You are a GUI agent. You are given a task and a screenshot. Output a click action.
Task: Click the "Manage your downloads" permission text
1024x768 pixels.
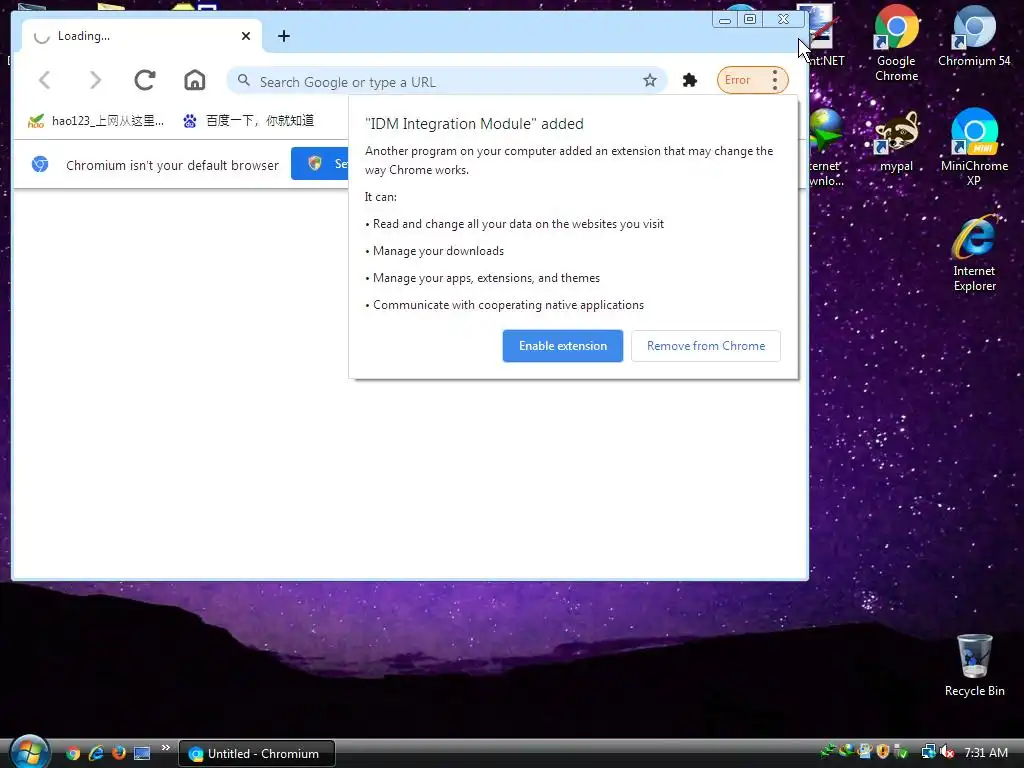point(438,251)
